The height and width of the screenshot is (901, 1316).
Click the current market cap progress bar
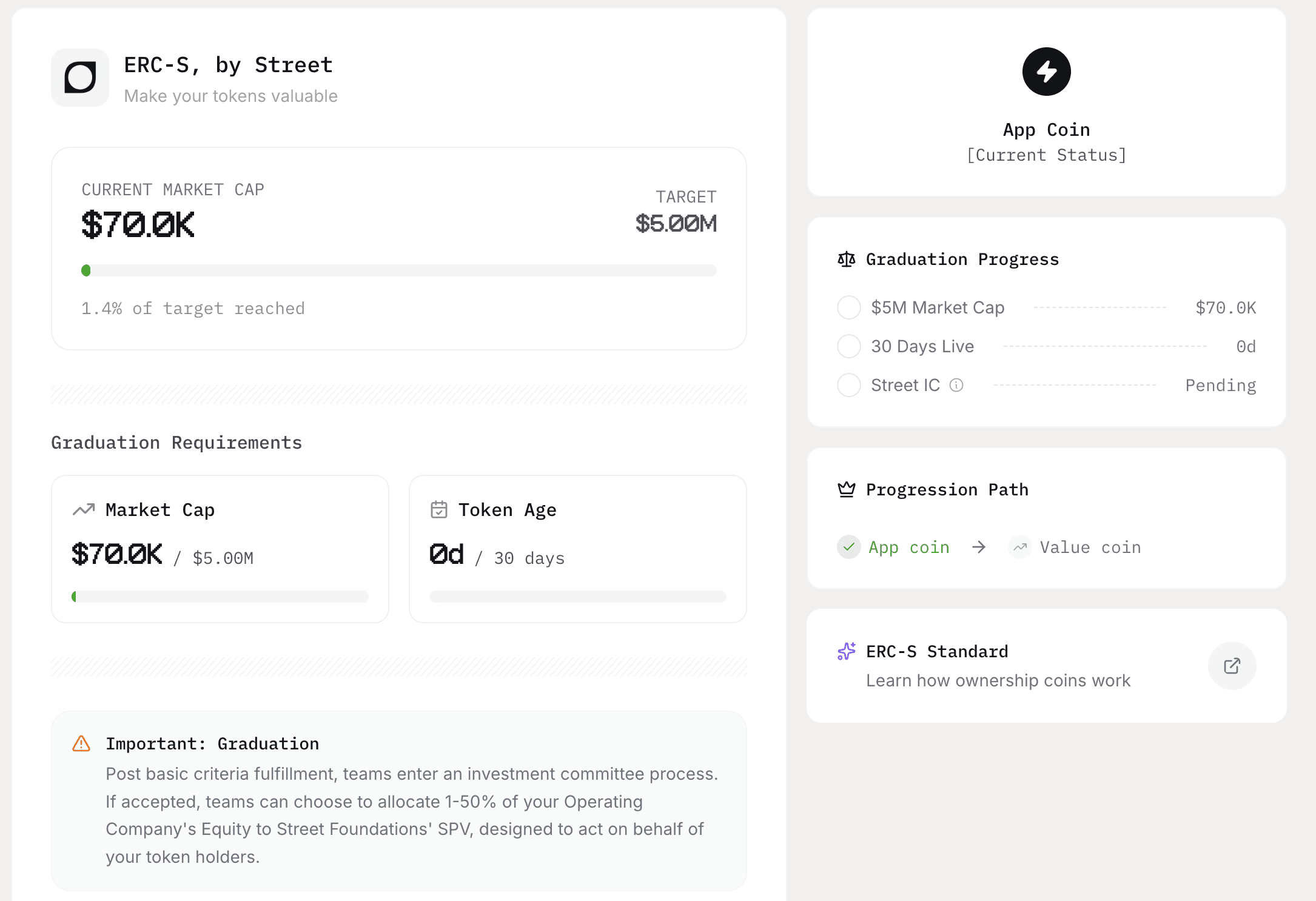(398, 270)
